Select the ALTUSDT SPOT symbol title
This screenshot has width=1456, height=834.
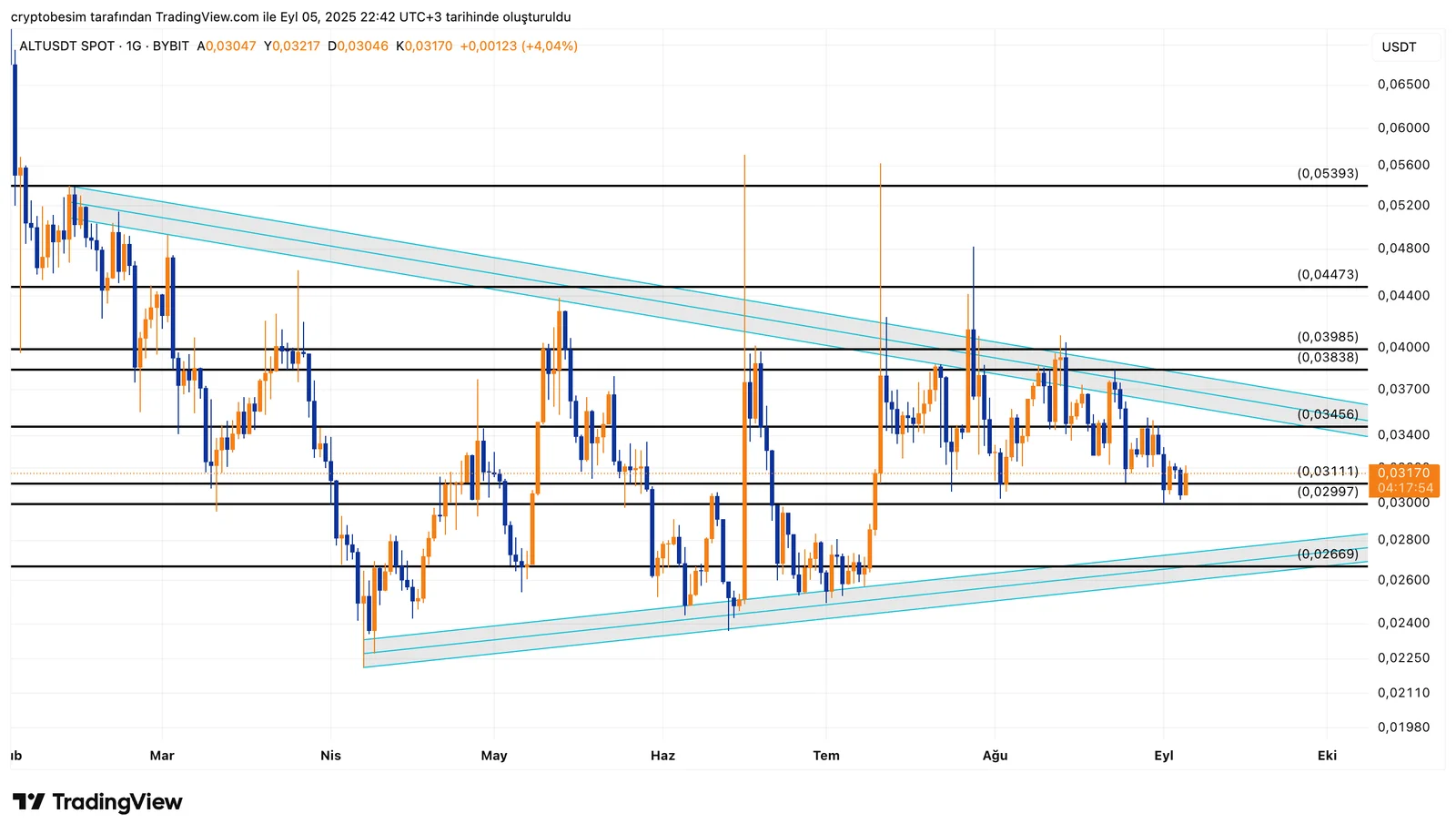(x=67, y=46)
